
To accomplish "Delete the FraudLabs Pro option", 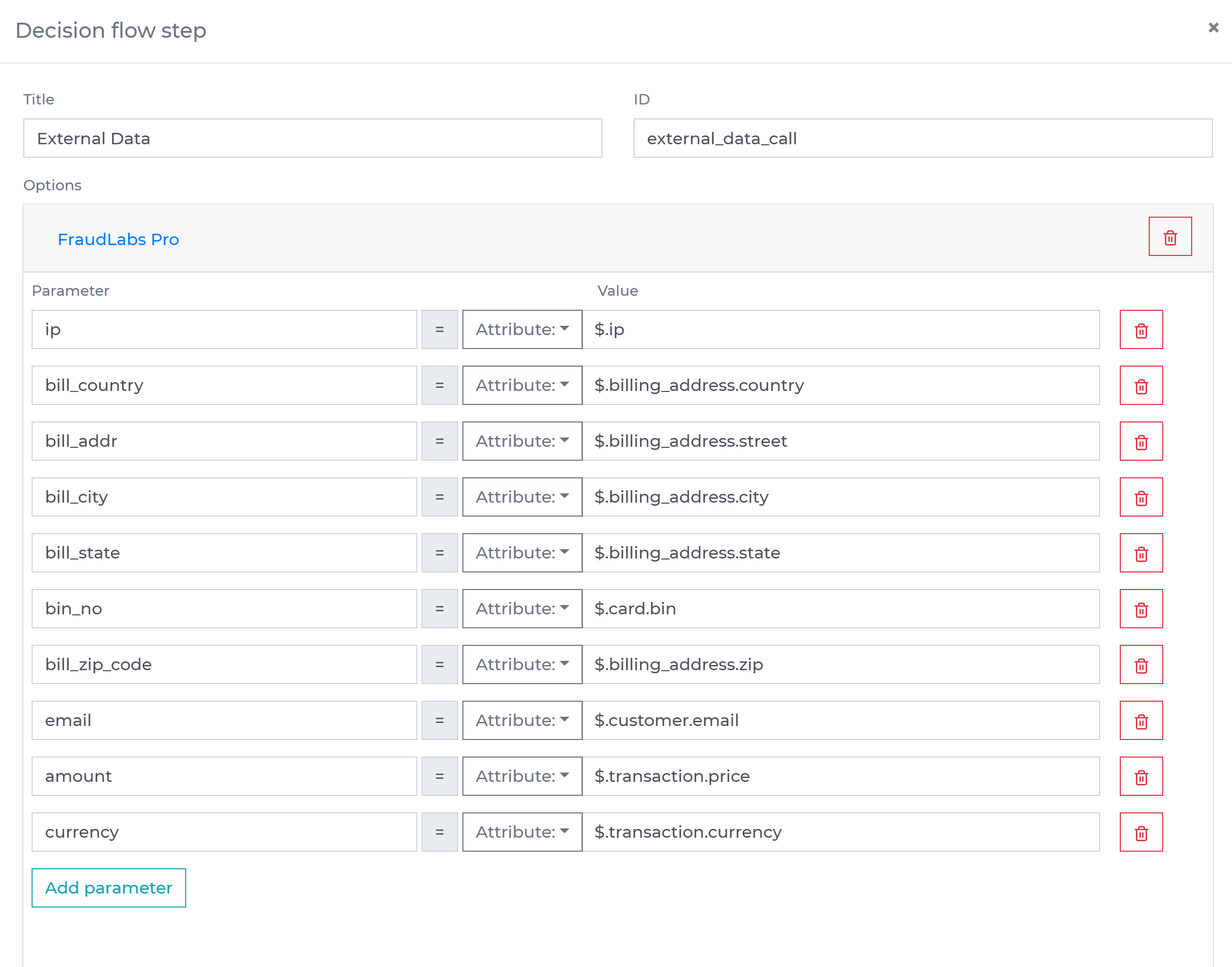I will pos(1170,237).
